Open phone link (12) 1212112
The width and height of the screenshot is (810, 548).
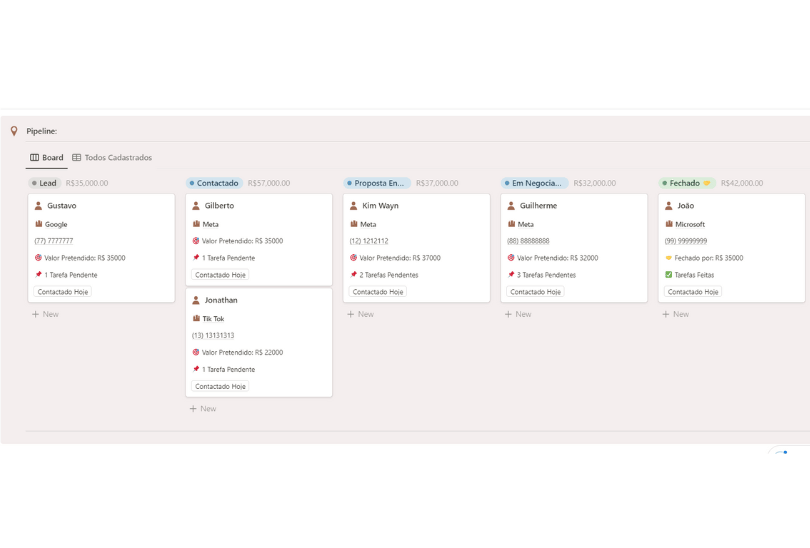[x=369, y=241]
